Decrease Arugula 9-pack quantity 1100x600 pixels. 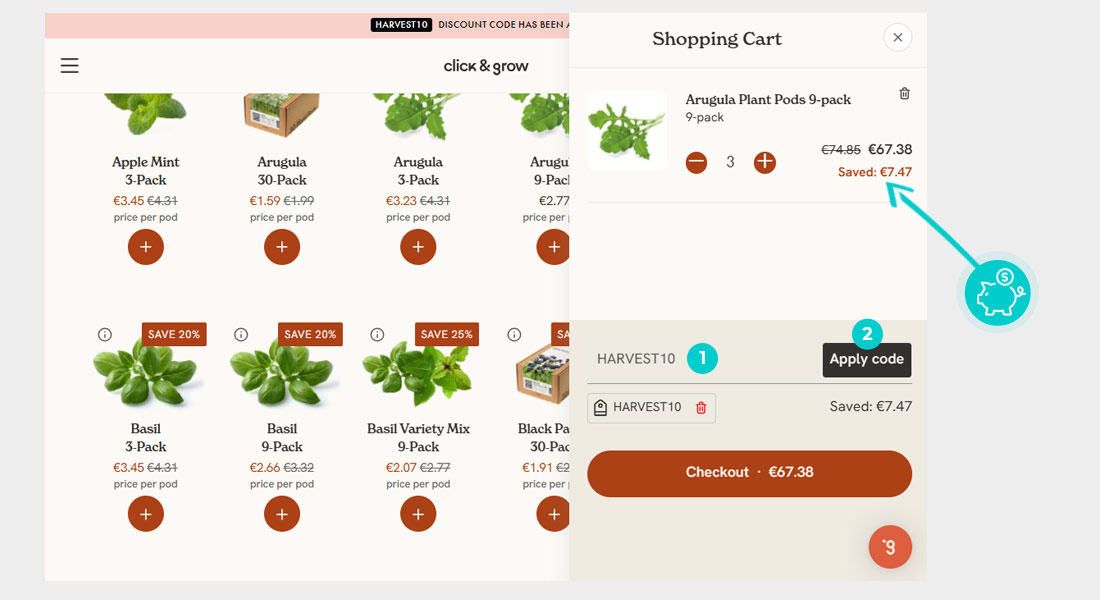pyautogui.click(x=696, y=163)
